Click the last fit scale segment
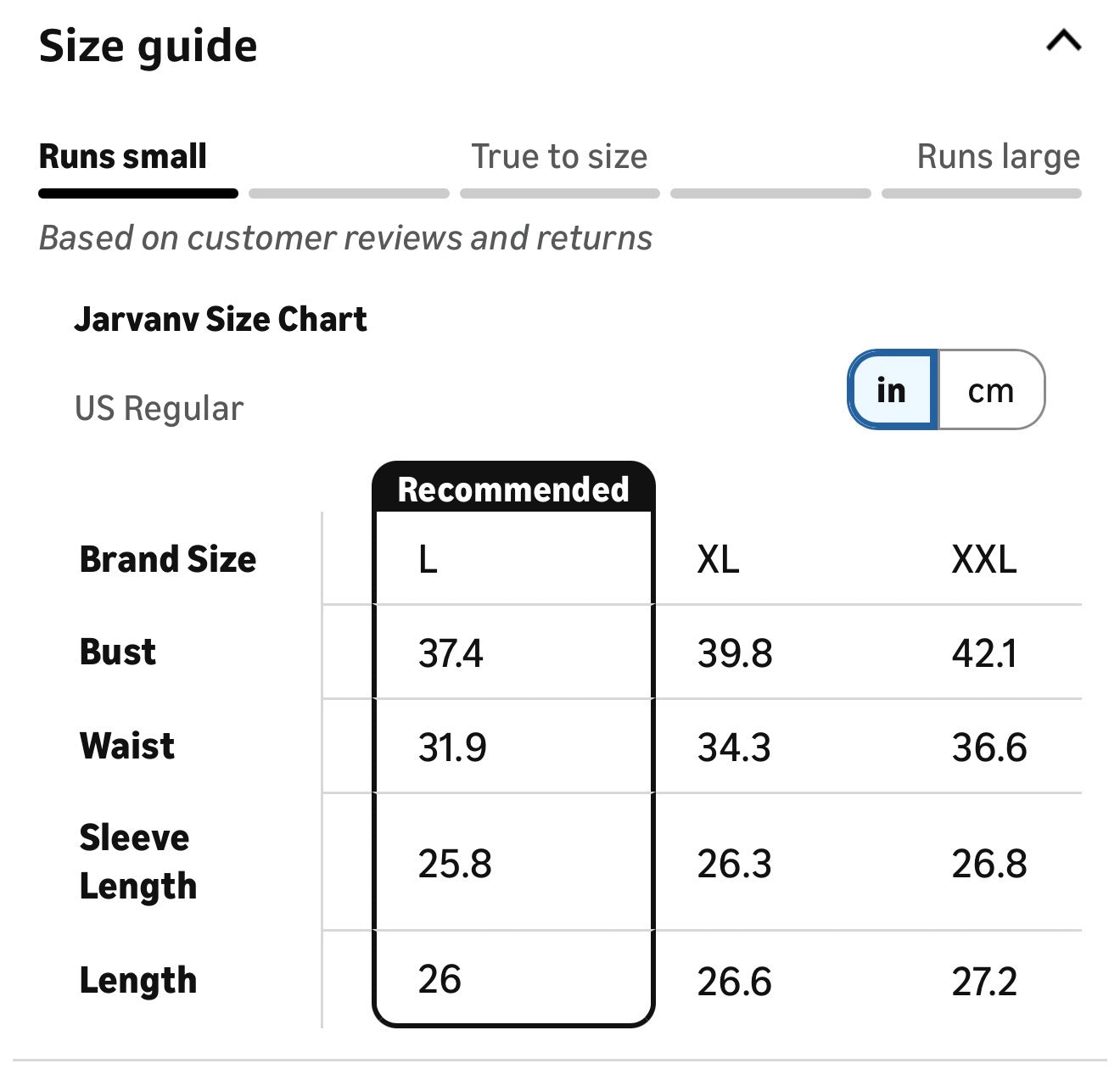 [x=981, y=194]
